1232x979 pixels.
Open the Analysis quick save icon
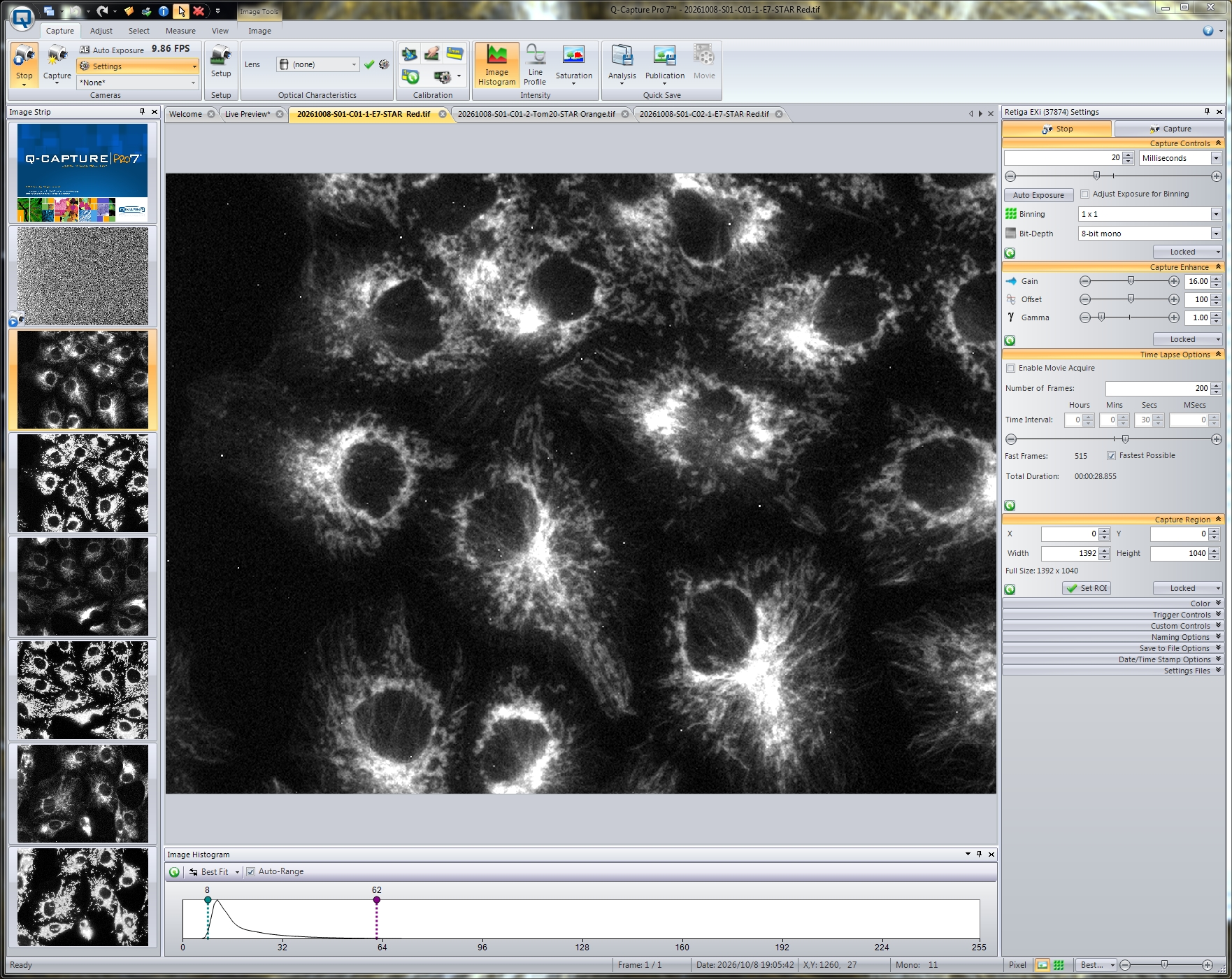click(x=622, y=65)
